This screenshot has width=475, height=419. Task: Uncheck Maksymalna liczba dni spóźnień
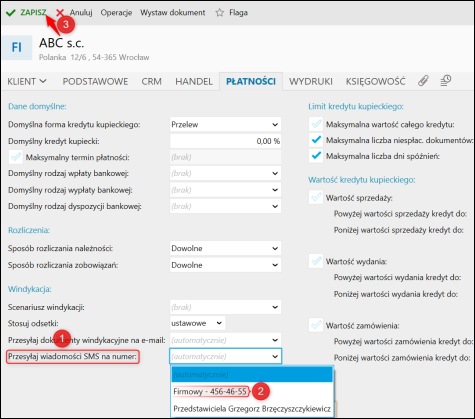tap(316, 156)
